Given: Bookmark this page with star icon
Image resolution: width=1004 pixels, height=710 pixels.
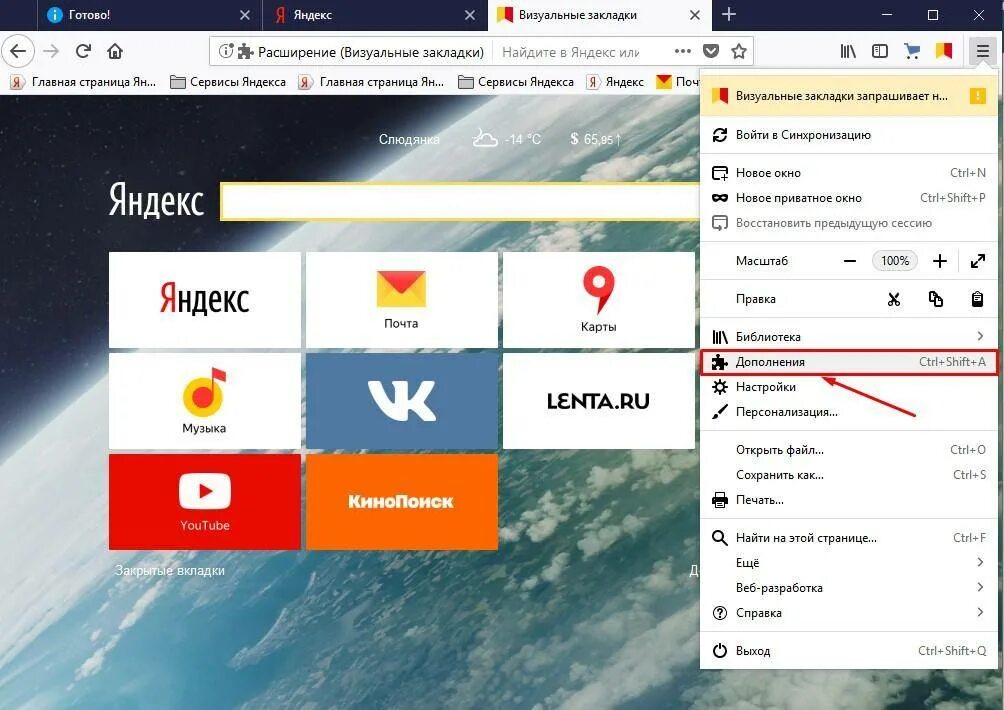Looking at the screenshot, I should pos(739,51).
